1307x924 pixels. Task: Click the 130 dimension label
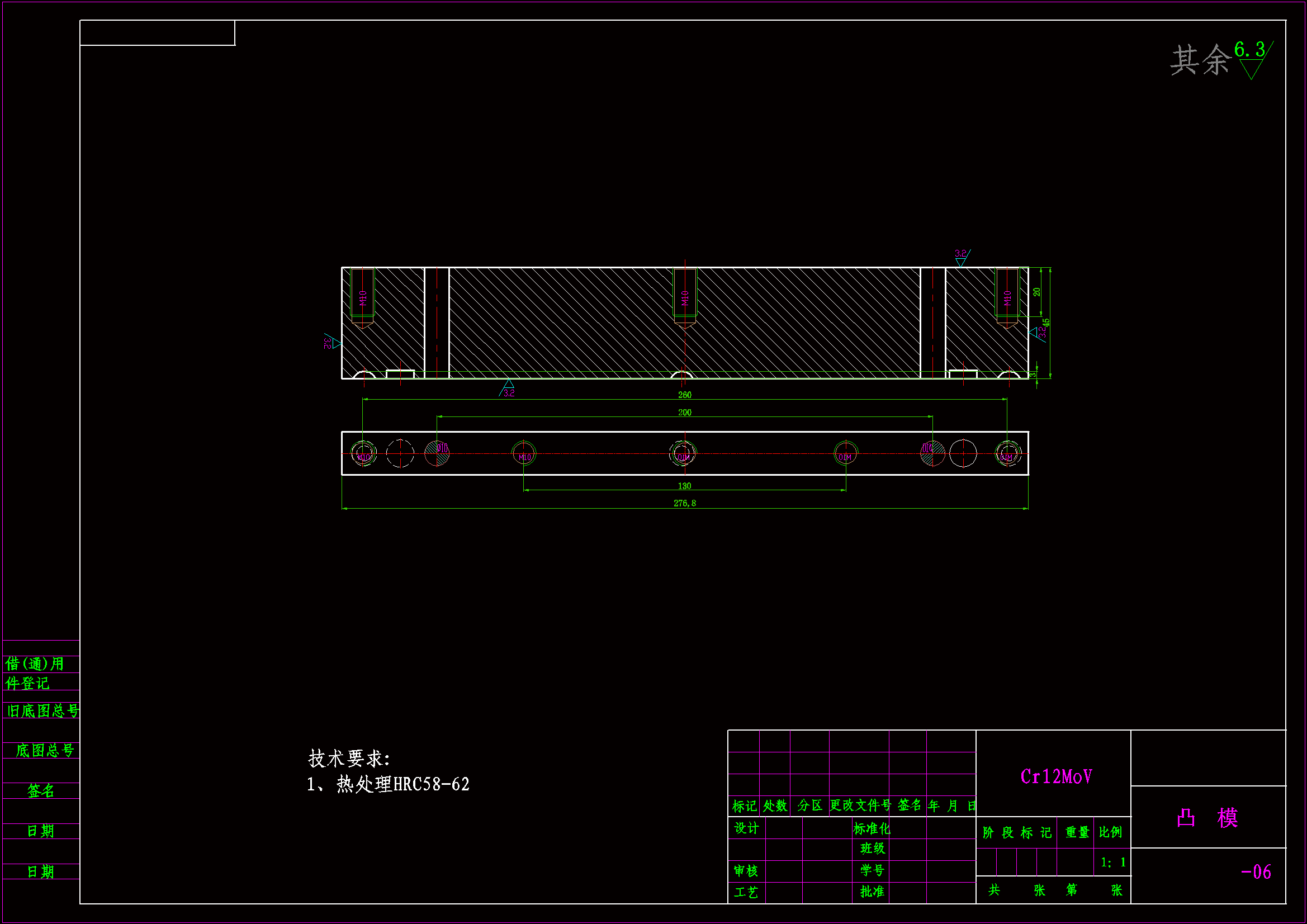click(x=684, y=486)
